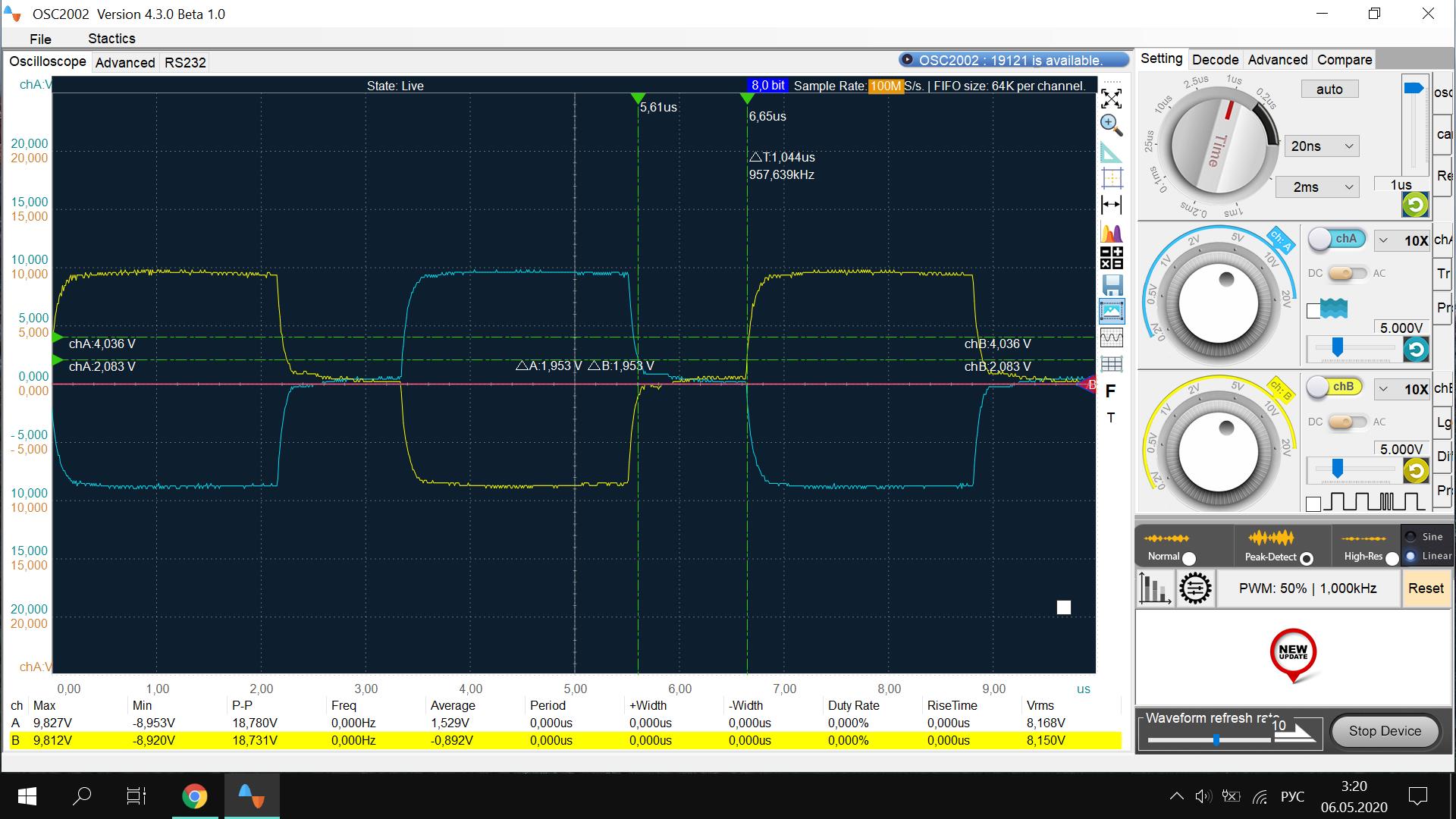Open the histogram spectrum icon

[1111, 233]
